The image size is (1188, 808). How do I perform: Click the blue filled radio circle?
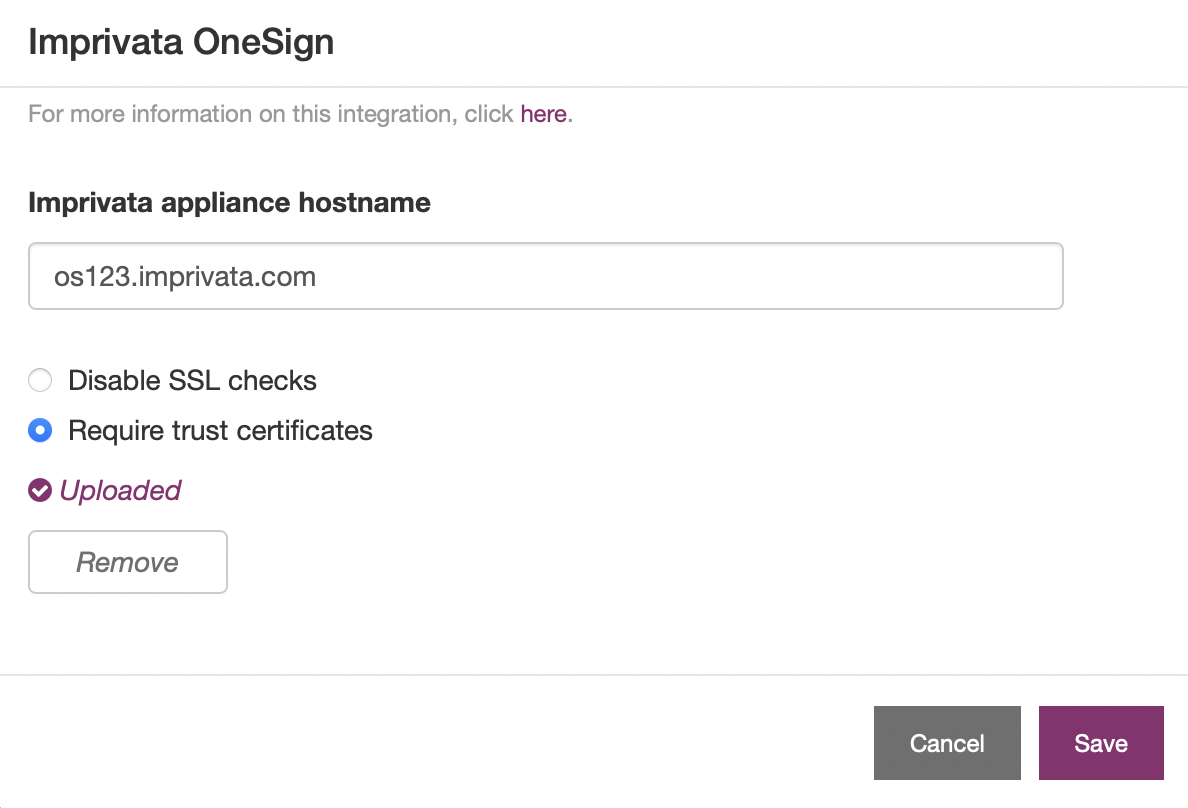pyautogui.click(x=40, y=431)
